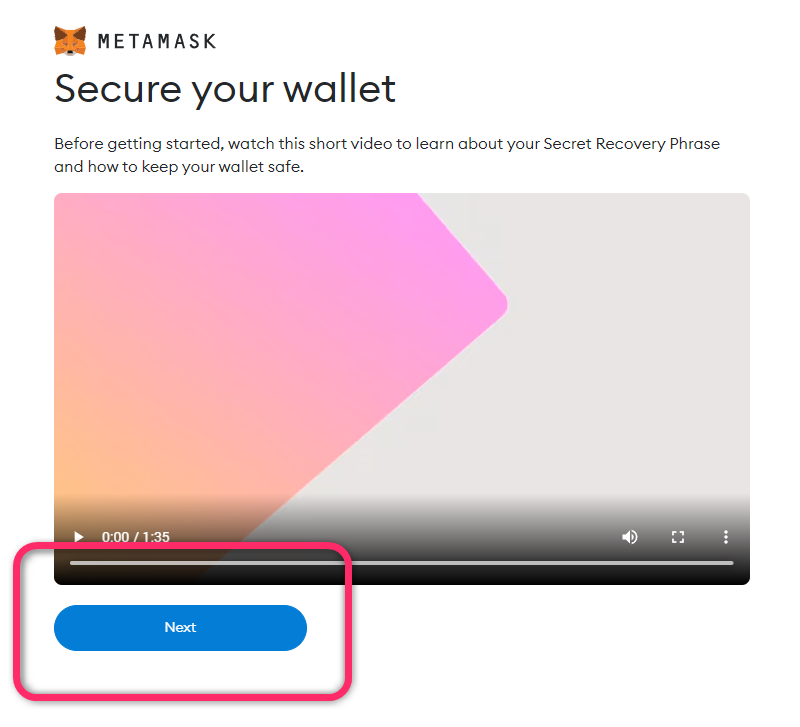
Task: Seek along the video progress bar
Action: (x=402, y=563)
